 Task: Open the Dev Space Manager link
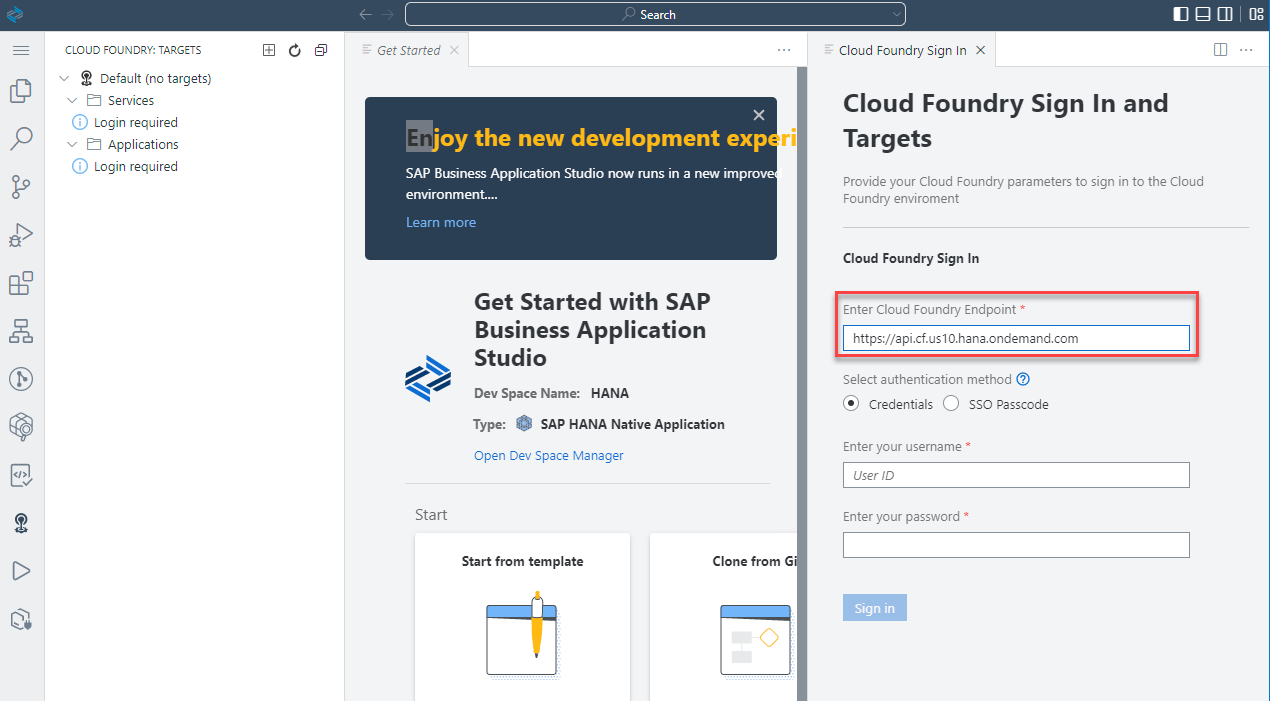548,455
